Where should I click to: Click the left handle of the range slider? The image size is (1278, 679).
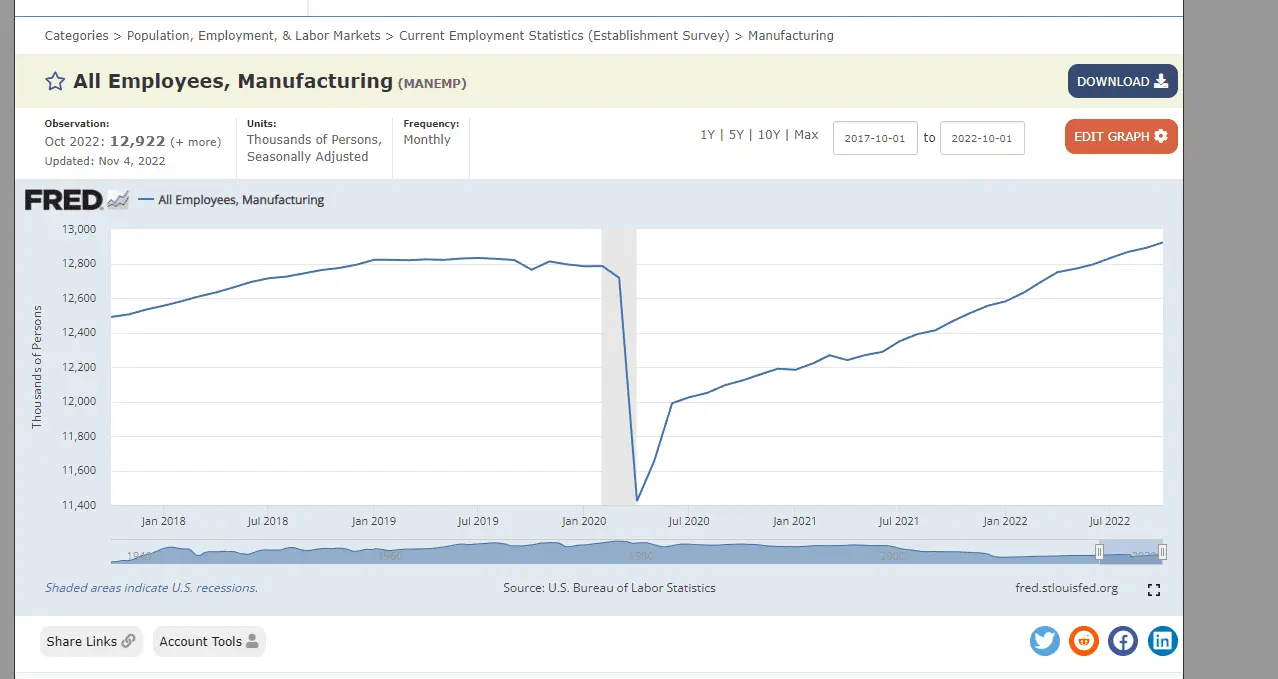pyautogui.click(x=1100, y=552)
